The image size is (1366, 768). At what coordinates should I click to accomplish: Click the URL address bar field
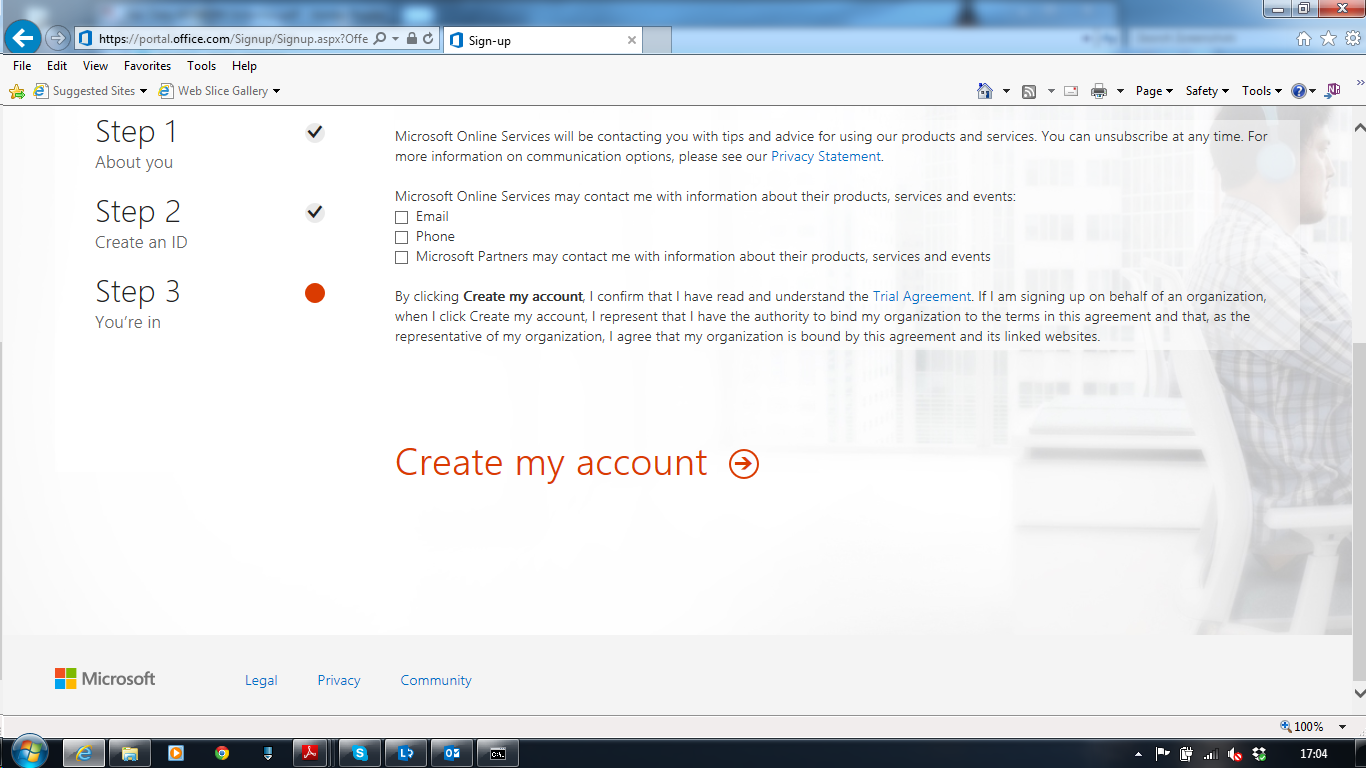[x=233, y=39]
